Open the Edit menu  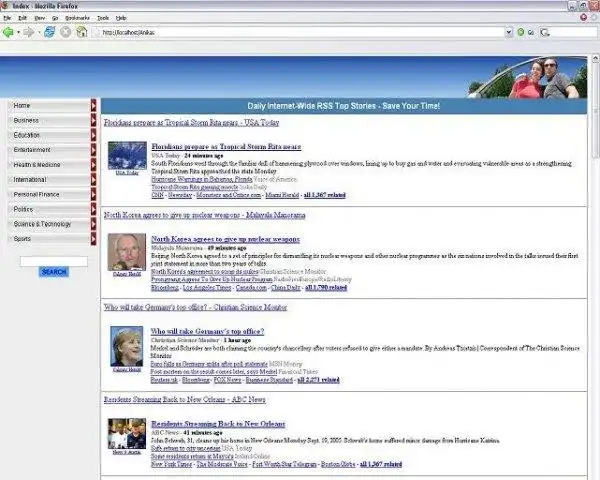tap(23, 18)
